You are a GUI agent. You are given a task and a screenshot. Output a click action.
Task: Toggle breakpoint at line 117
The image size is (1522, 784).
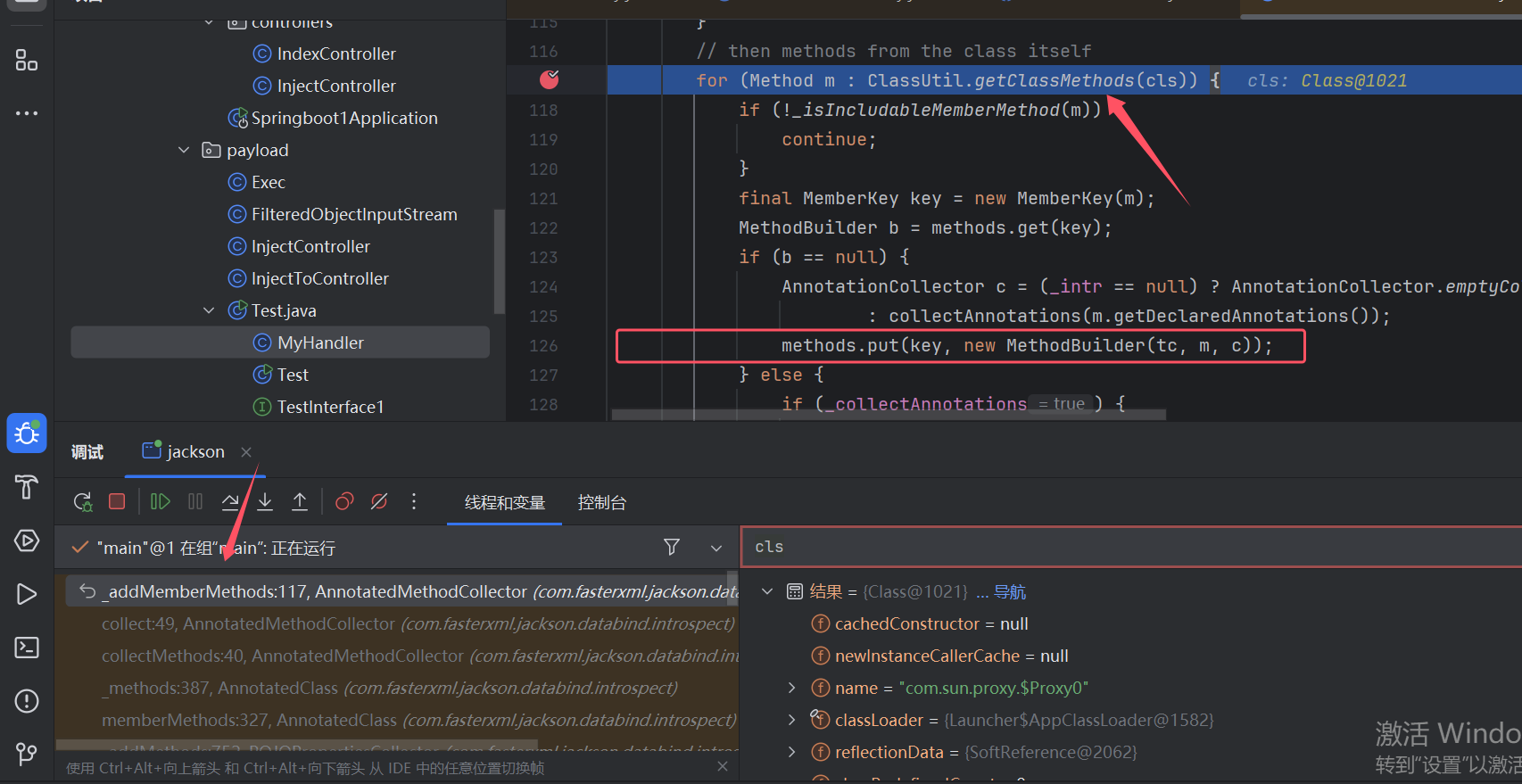click(x=550, y=79)
